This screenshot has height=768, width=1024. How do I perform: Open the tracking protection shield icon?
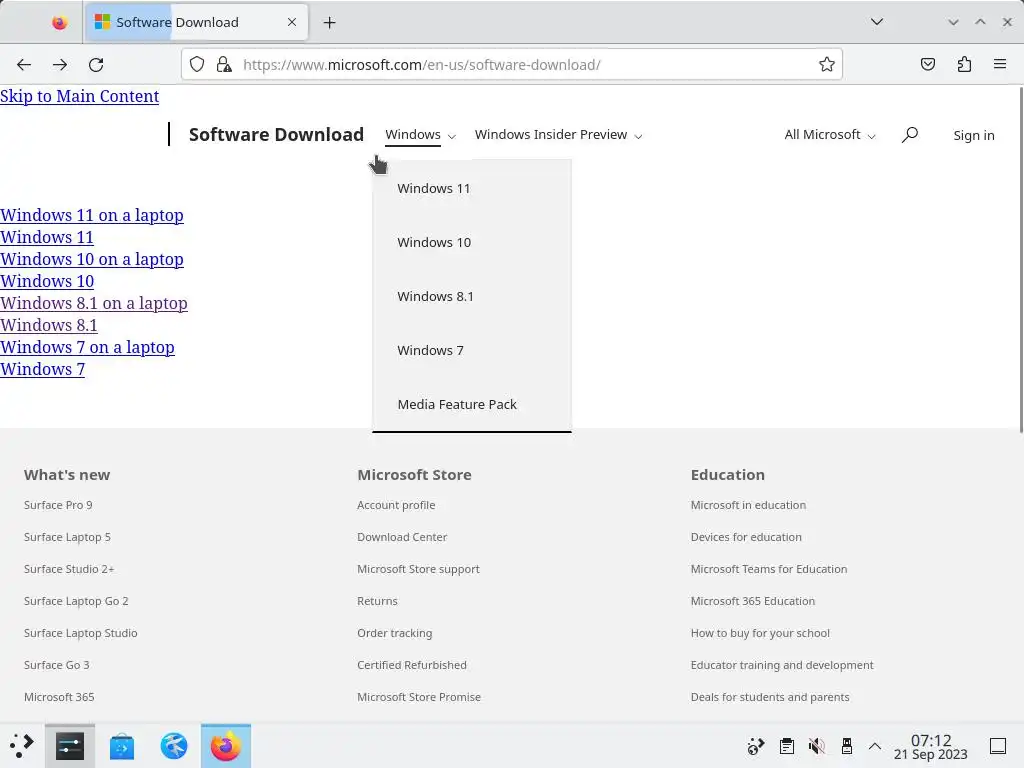click(197, 64)
